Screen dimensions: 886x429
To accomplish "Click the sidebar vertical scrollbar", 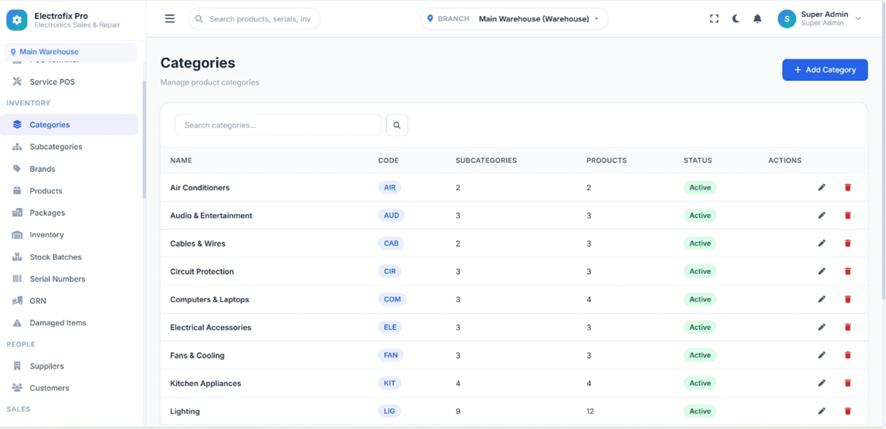I will tap(144, 139).
